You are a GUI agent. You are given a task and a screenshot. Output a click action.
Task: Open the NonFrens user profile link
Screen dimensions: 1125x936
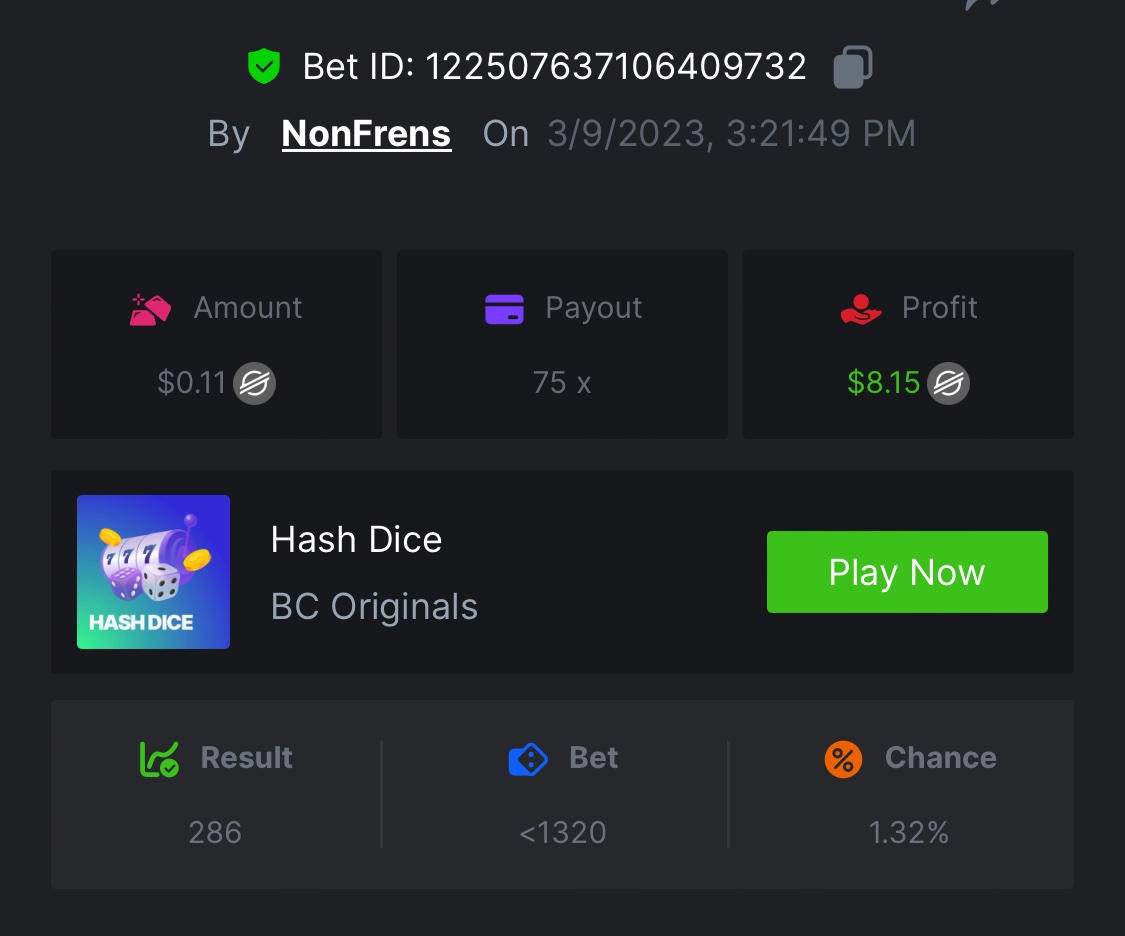coord(366,134)
